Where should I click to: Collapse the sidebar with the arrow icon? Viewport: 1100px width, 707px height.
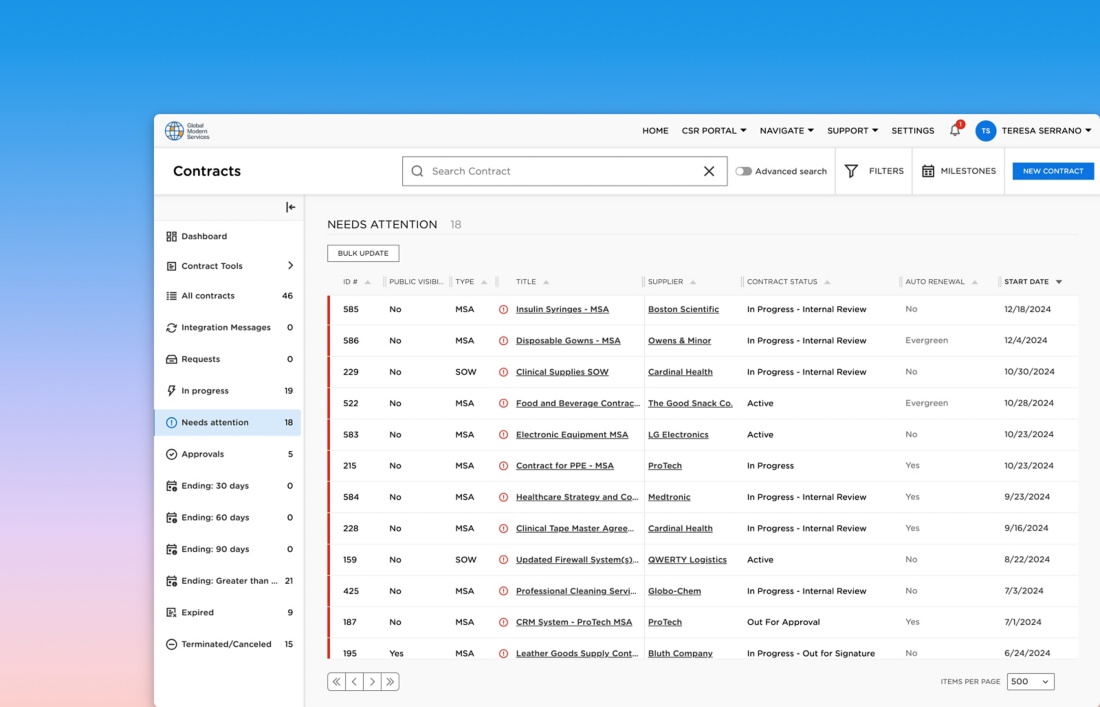tap(290, 207)
